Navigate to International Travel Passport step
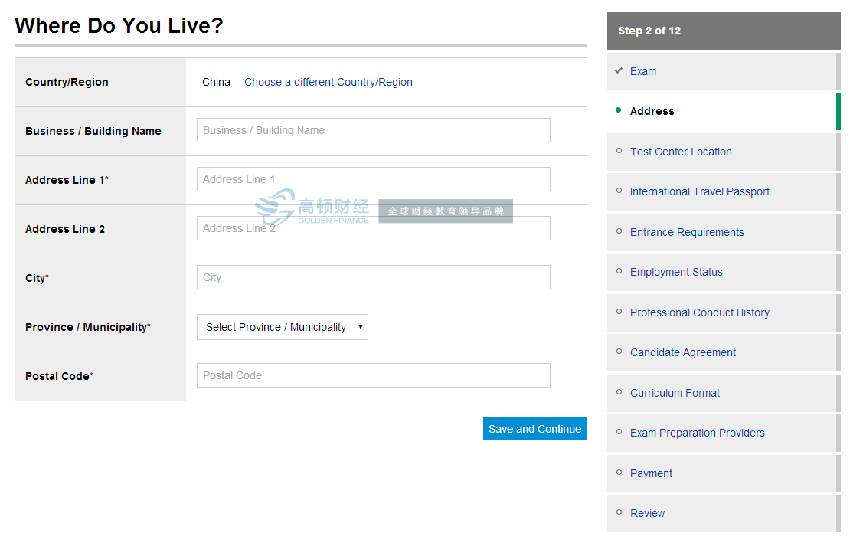The height and width of the screenshot is (553, 850). pyautogui.click(x=699, y=192)
